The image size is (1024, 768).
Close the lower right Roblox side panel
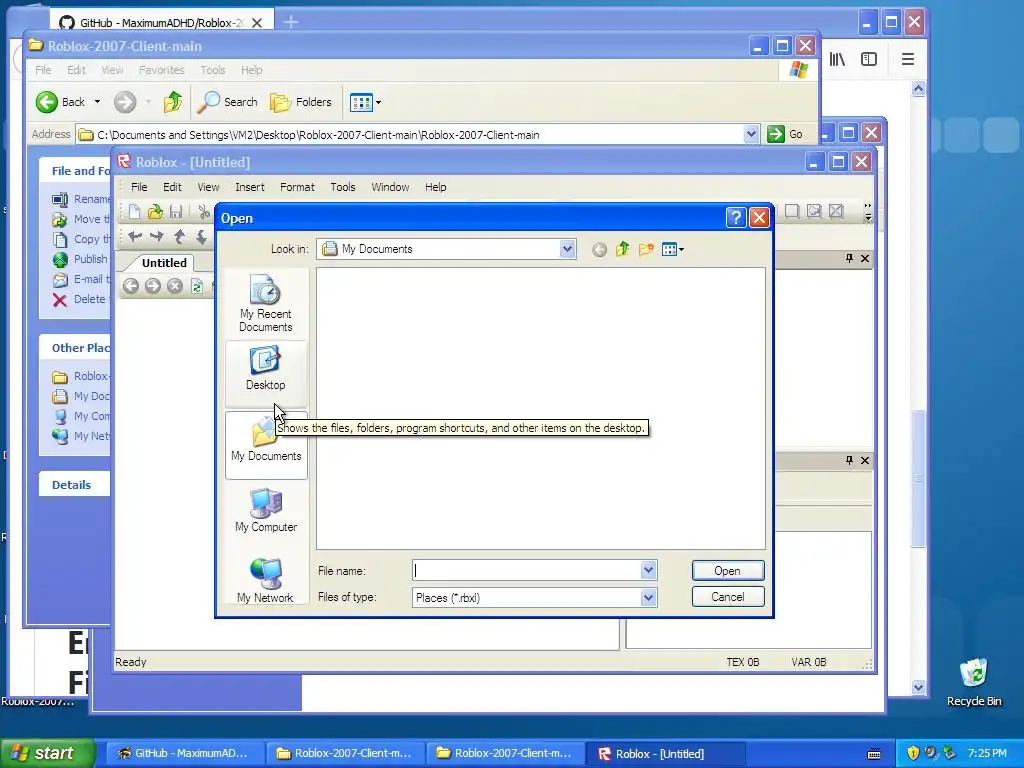coord(865,460)
